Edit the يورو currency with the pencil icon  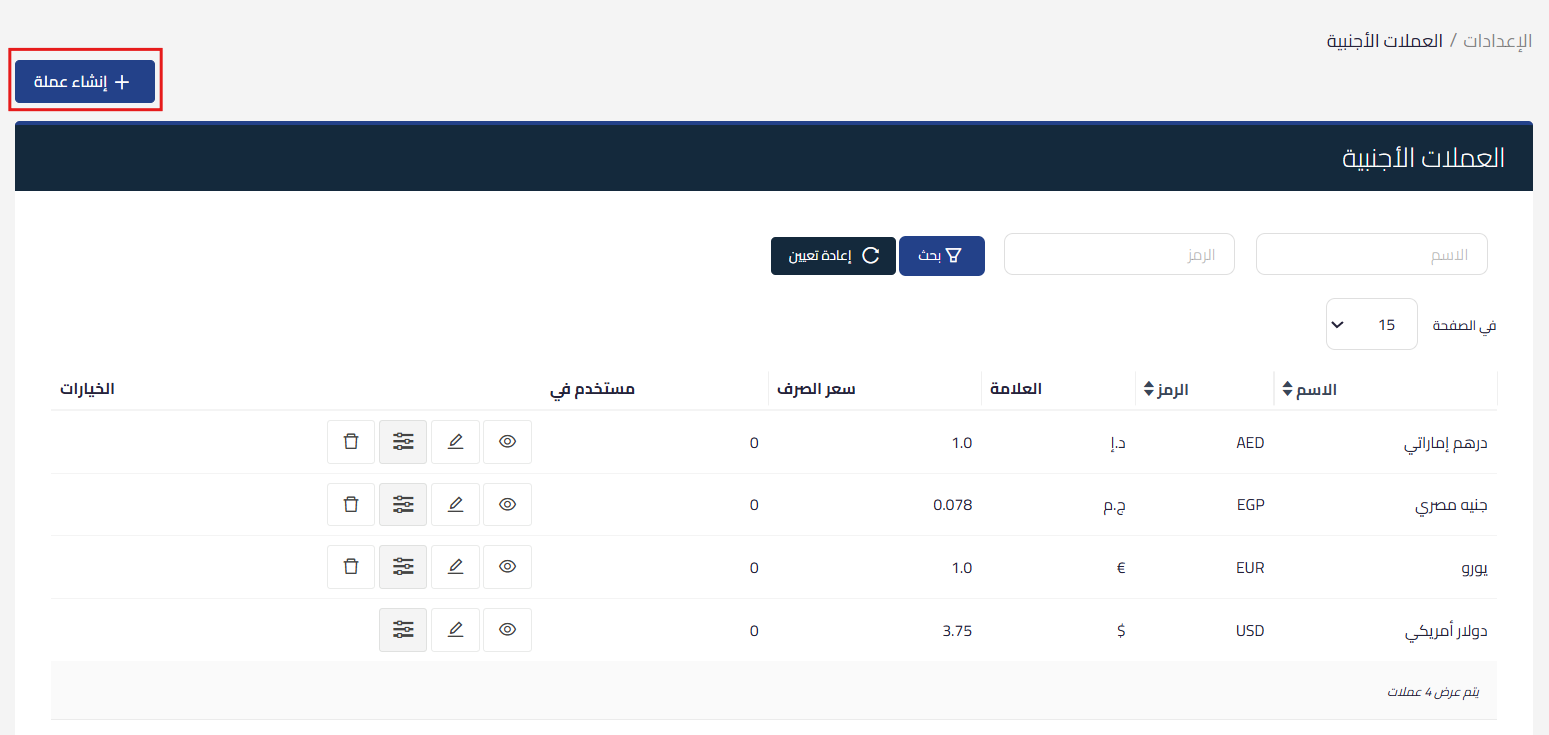pos(455,566)
